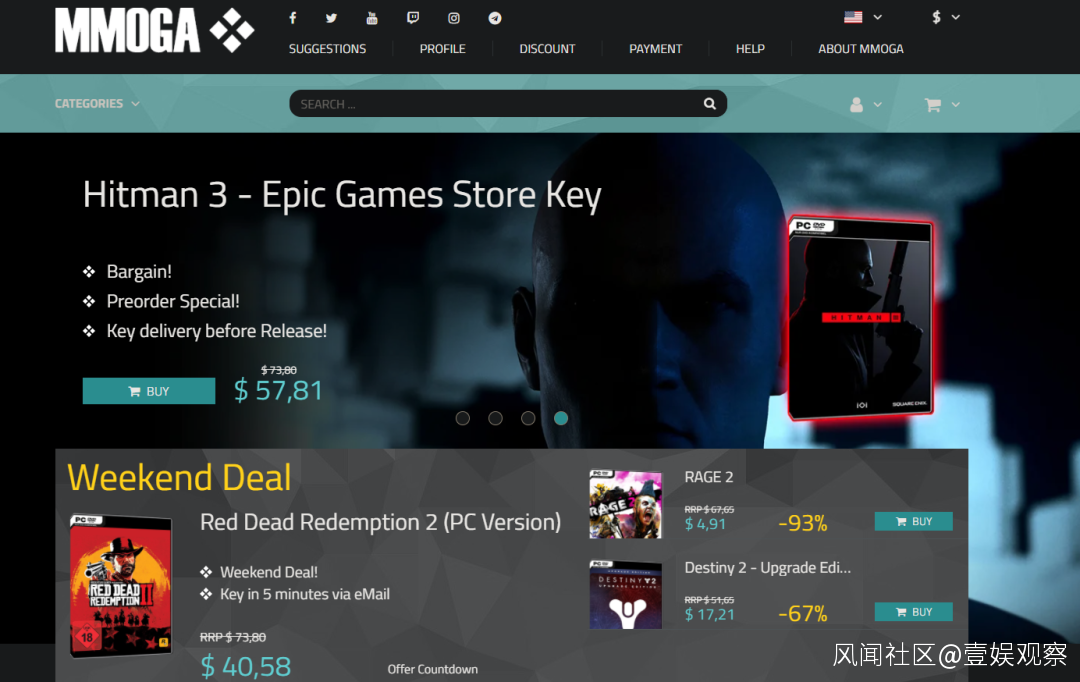This screenshot has height=682, width=1080.
Task: Open the Red Dead Redemption 2 cover
Action: [121, 586]
